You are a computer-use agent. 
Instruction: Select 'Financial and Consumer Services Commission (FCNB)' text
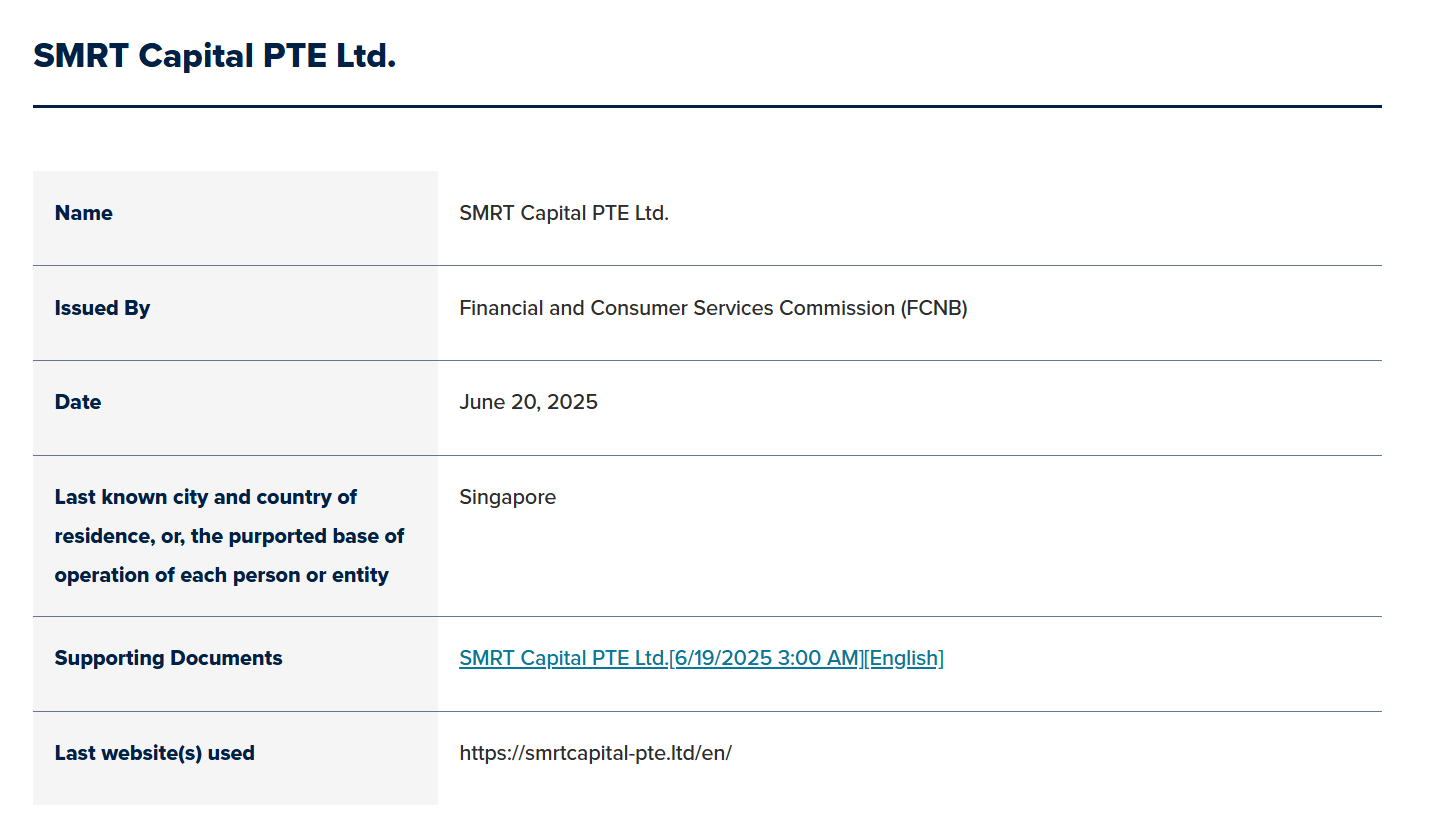pyautogui.click(x=713, y=308)
